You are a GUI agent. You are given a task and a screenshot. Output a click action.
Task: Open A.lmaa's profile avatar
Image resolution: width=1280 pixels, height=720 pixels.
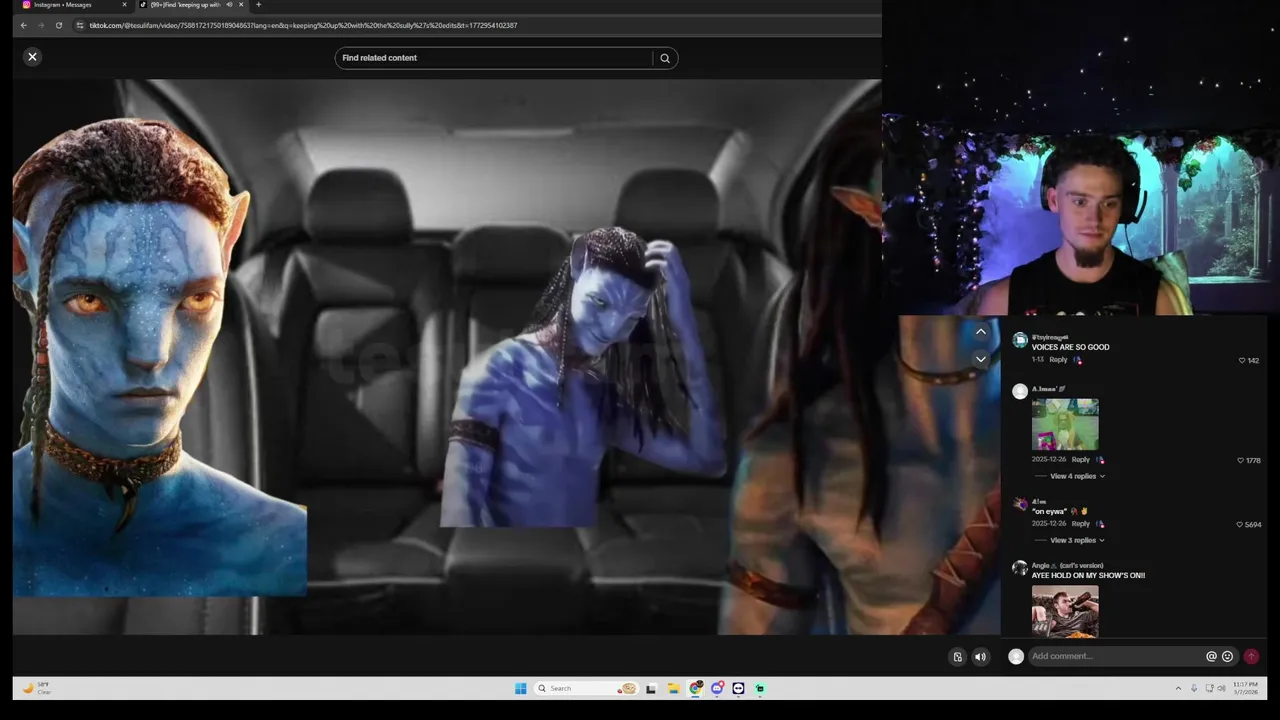(x=1020, y=391)
